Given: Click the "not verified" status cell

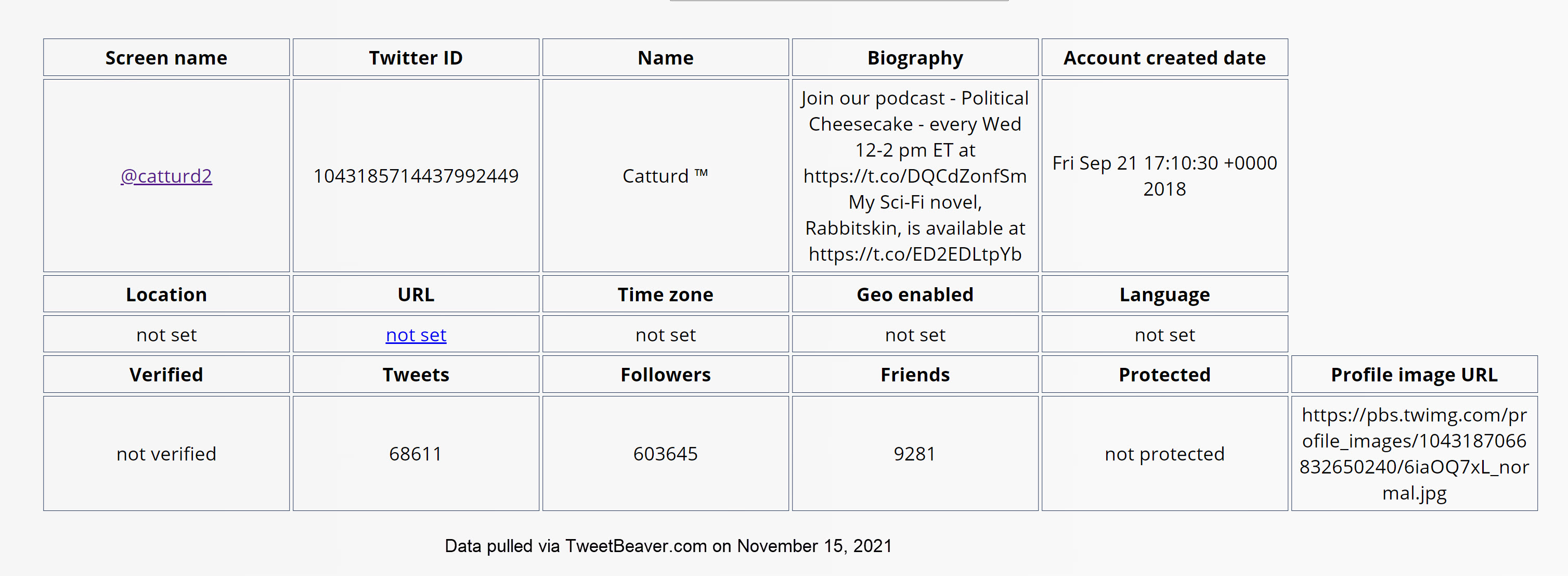Looking at the screenshot, I should (x=166, y=454).
